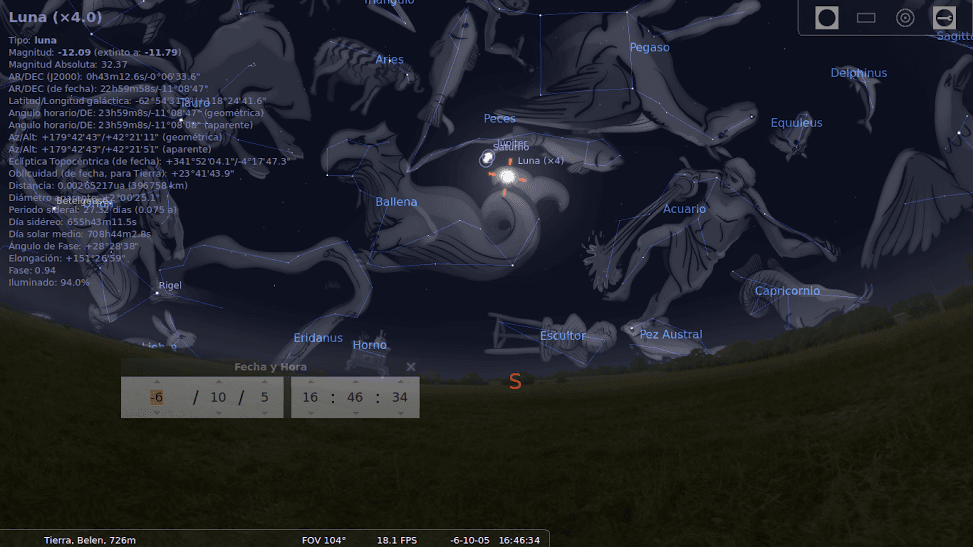Click the FOV 104° status readout
This screenshot has width=973, height=547.
[323, 540]
